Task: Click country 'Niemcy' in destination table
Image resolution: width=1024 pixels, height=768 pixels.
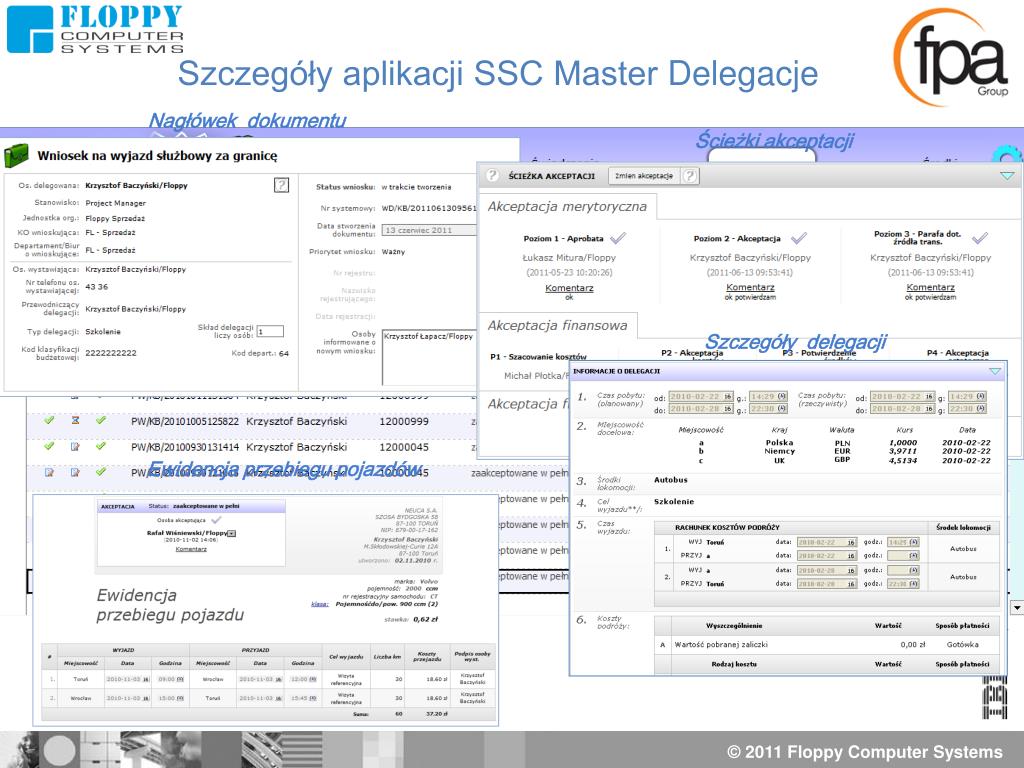Action: click(780, 451)
